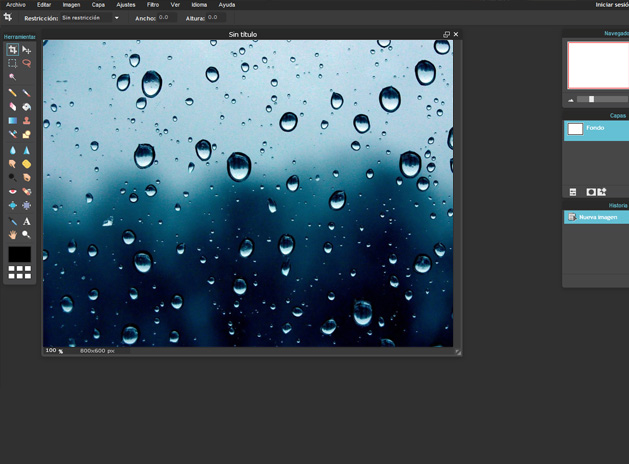This screenshot has width=629, height=464.
Task: Pick the Dodge tool
Action: click(x=13, y=177)
